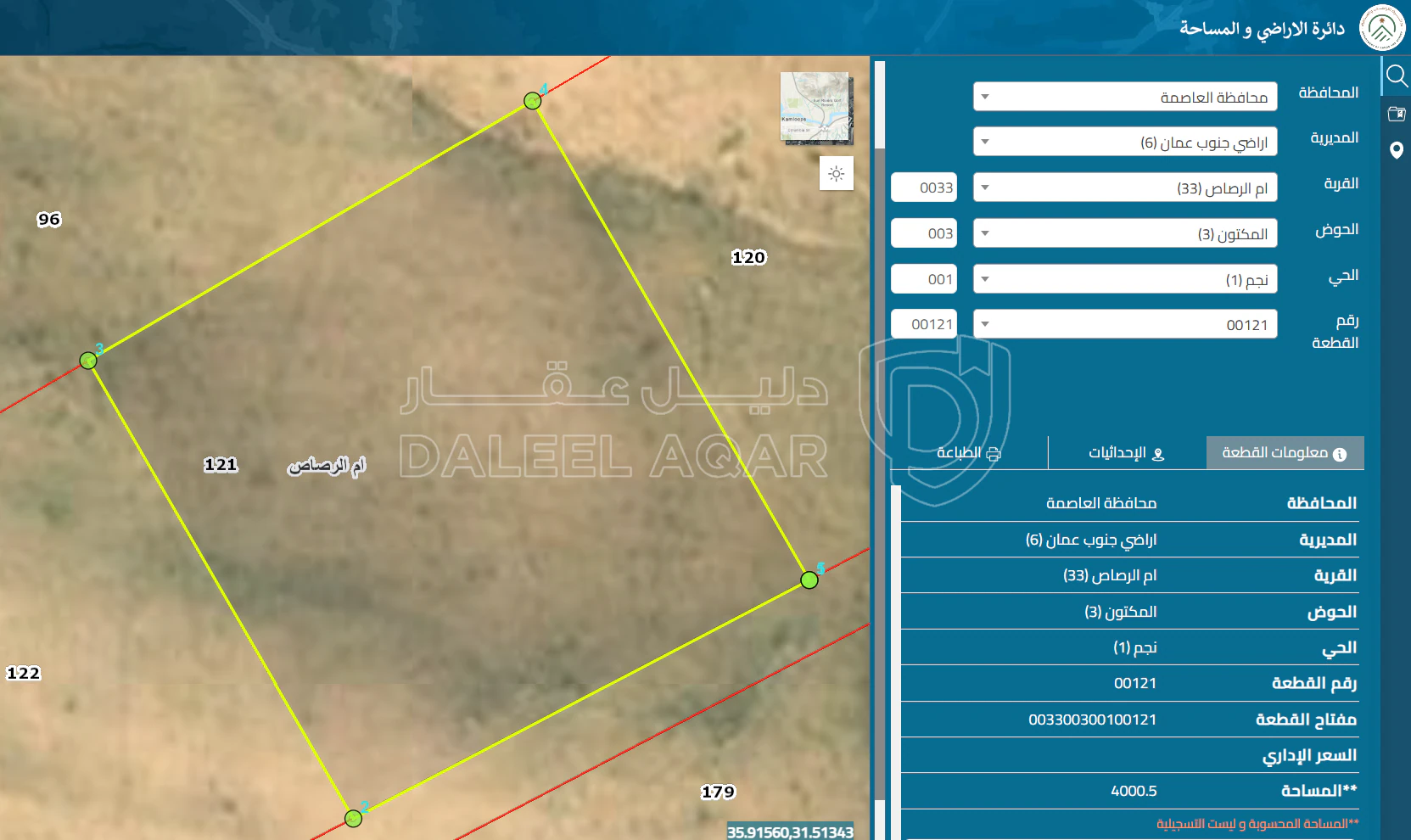
Task: Click parcel label 120 on the map
Action: 748,257
